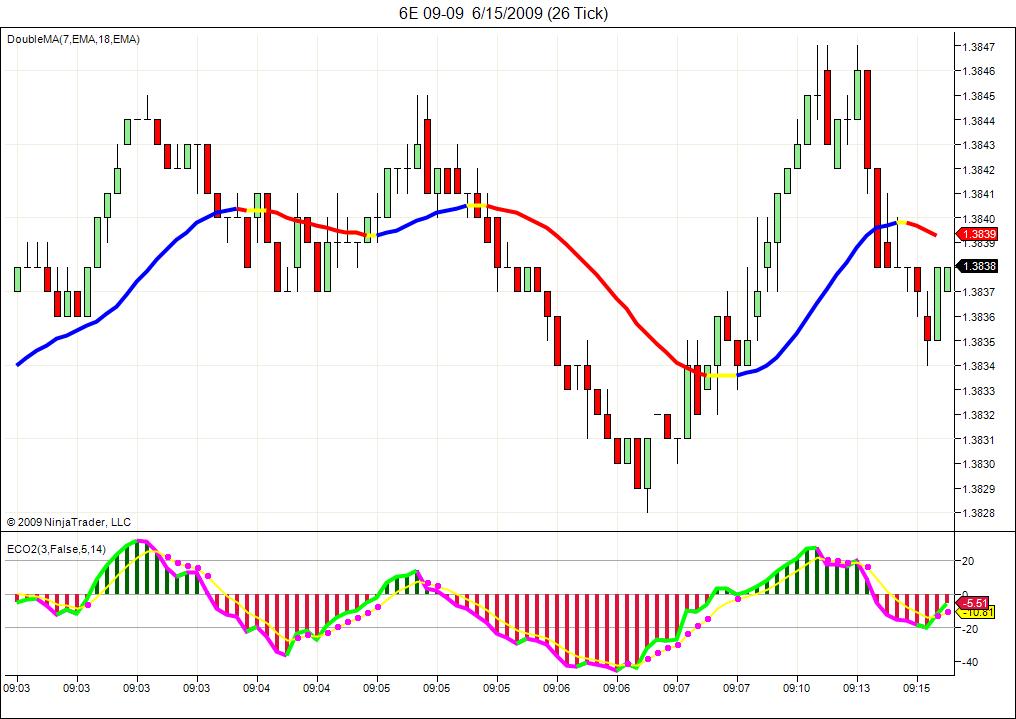Click the 20 level label on ECO2 axis
The width and height of the screenshot is (1016, 719).
coord(968,562)
